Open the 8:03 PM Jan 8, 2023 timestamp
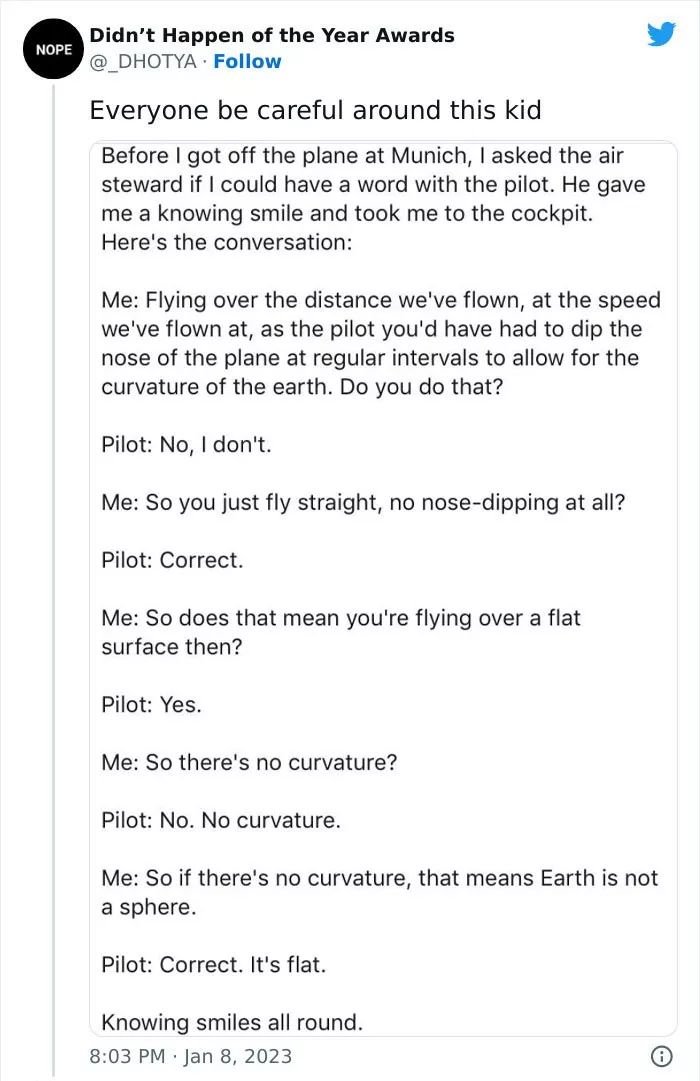 [x=191, y=1056]
